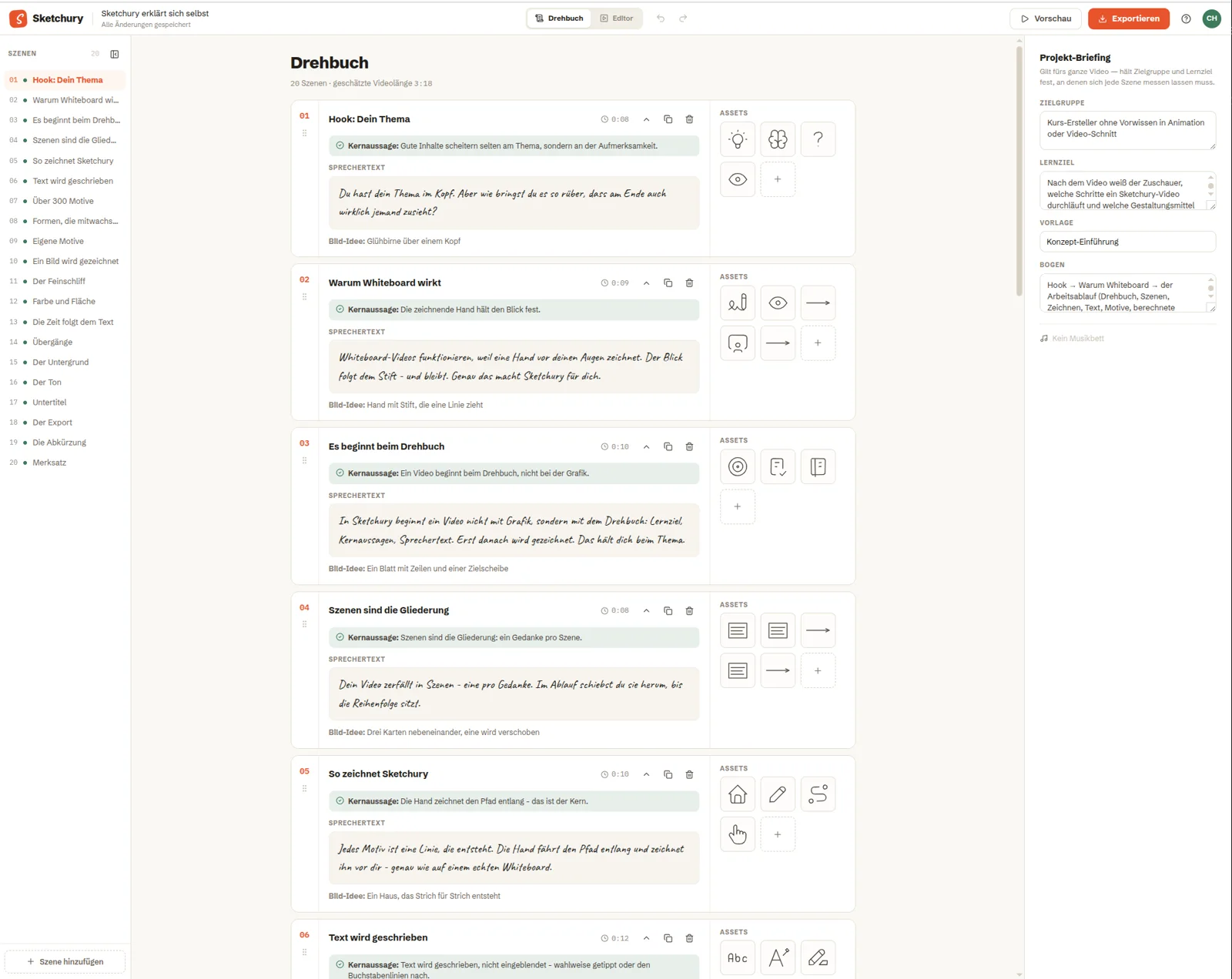
Task: Duplicate scene 02 Warum Whiteboard wirkt
Action: [668, 283]
